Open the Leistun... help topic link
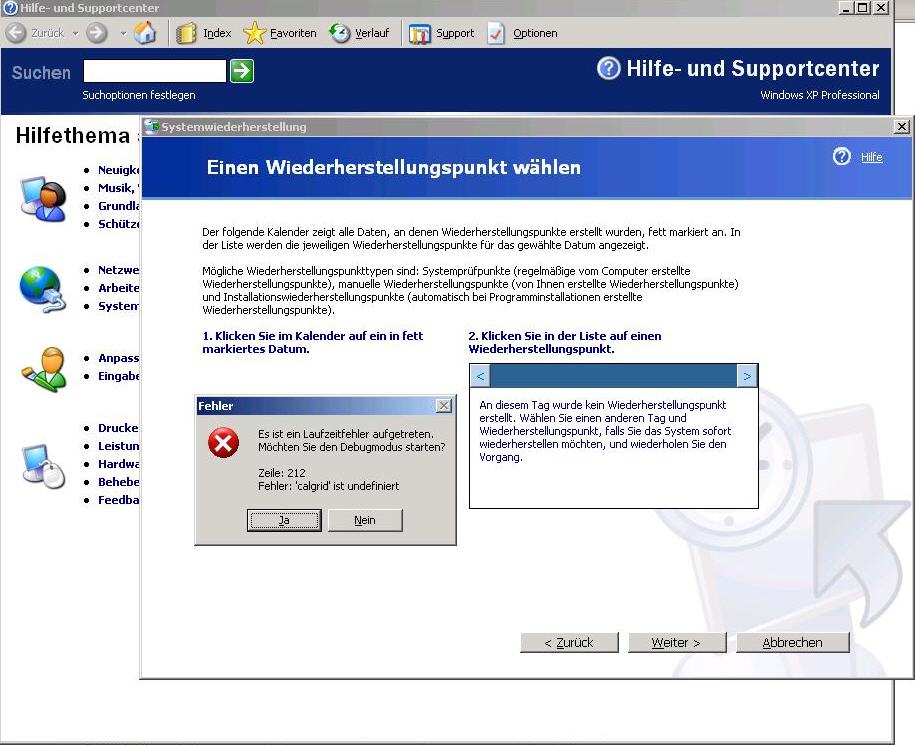 tap(118, 446)
